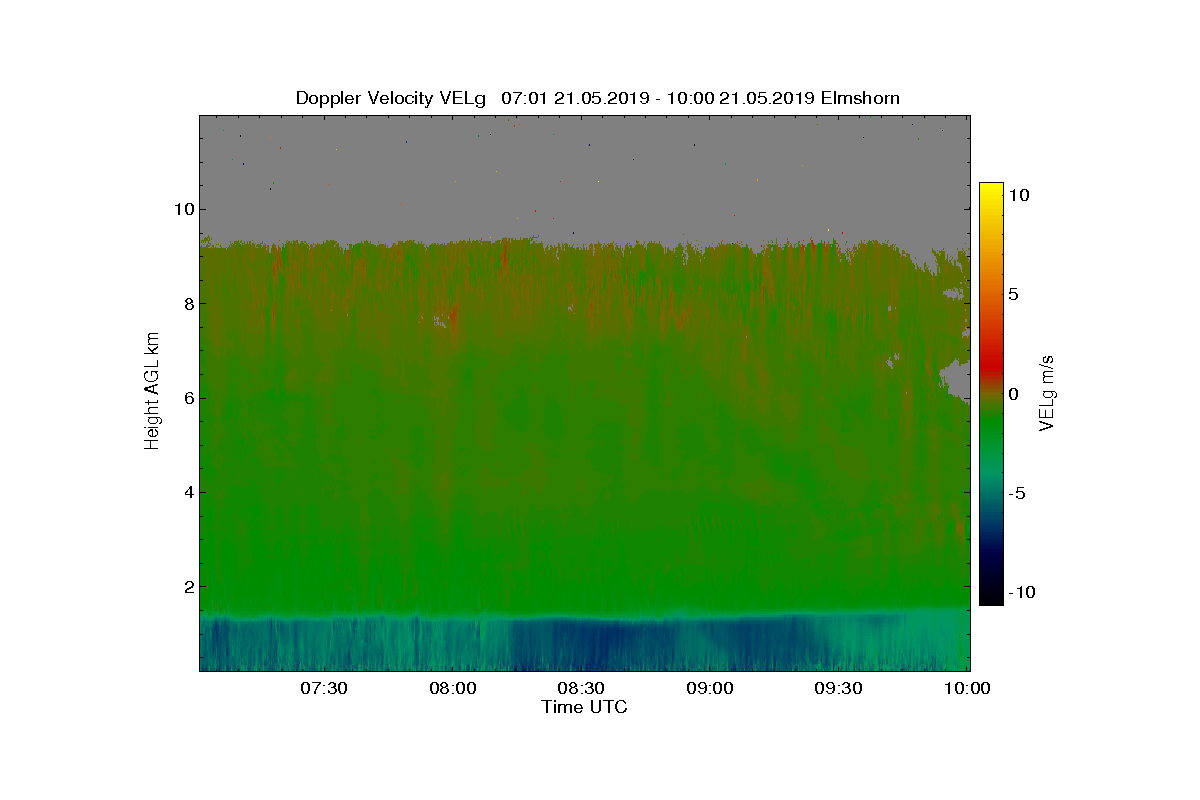Click the 'Height AGL km' y-axis label
This screenshot has height=800, width=1200.
pyautogui.click(x=153, y=392)
